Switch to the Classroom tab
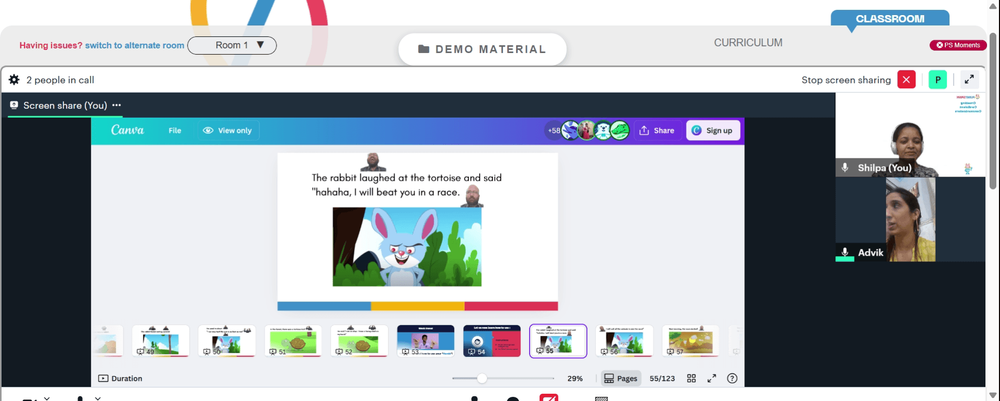The width and height of the screenshot is (1000, 401). coord(890,19)
